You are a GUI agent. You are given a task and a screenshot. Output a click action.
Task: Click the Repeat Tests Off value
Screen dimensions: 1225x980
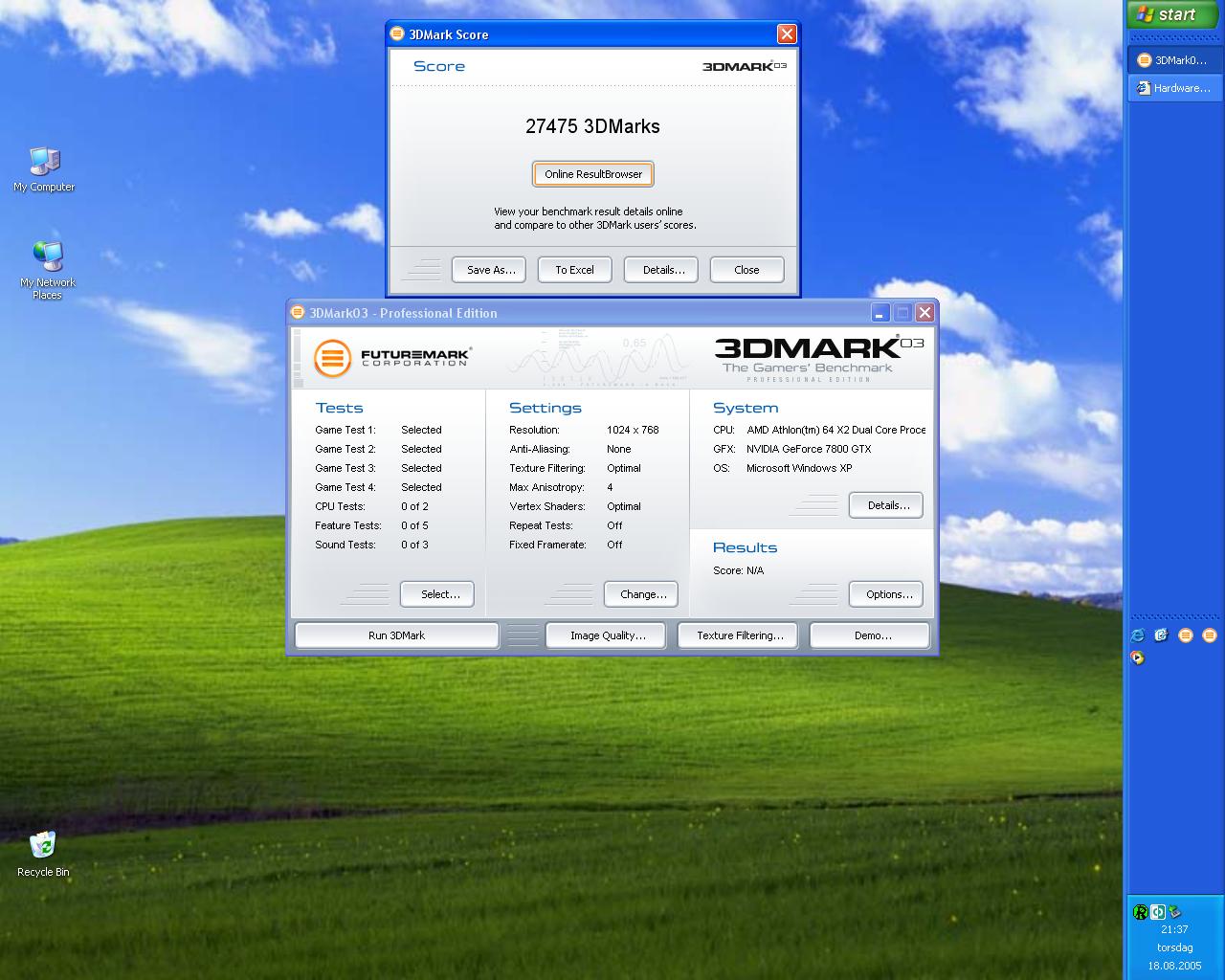614,525
